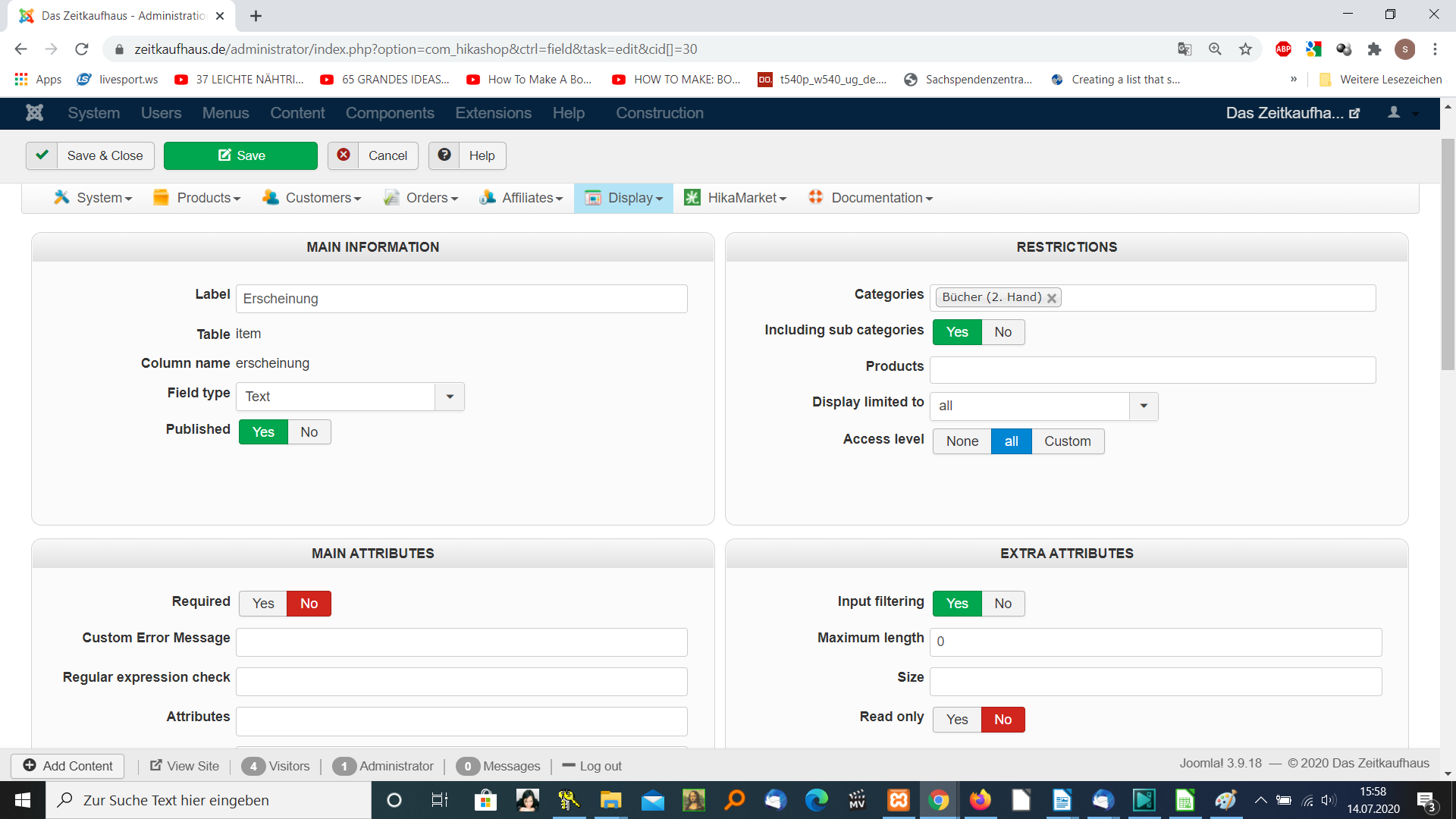Set Read only to Yes

(956, 720)
